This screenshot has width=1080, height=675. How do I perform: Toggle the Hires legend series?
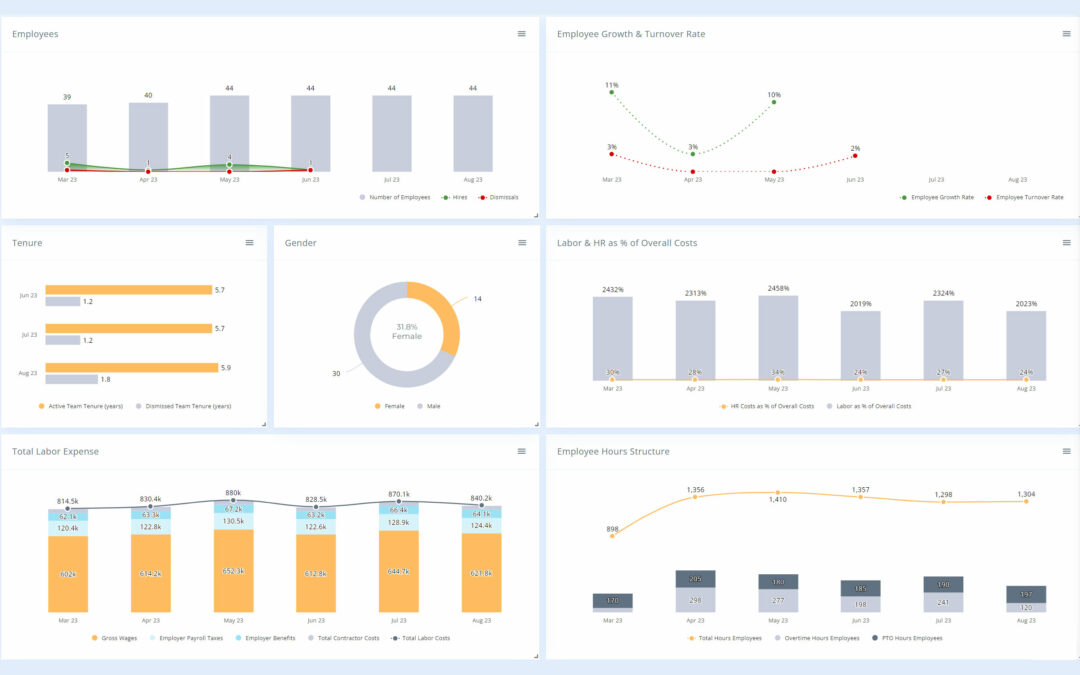click(x=455, y=197)
